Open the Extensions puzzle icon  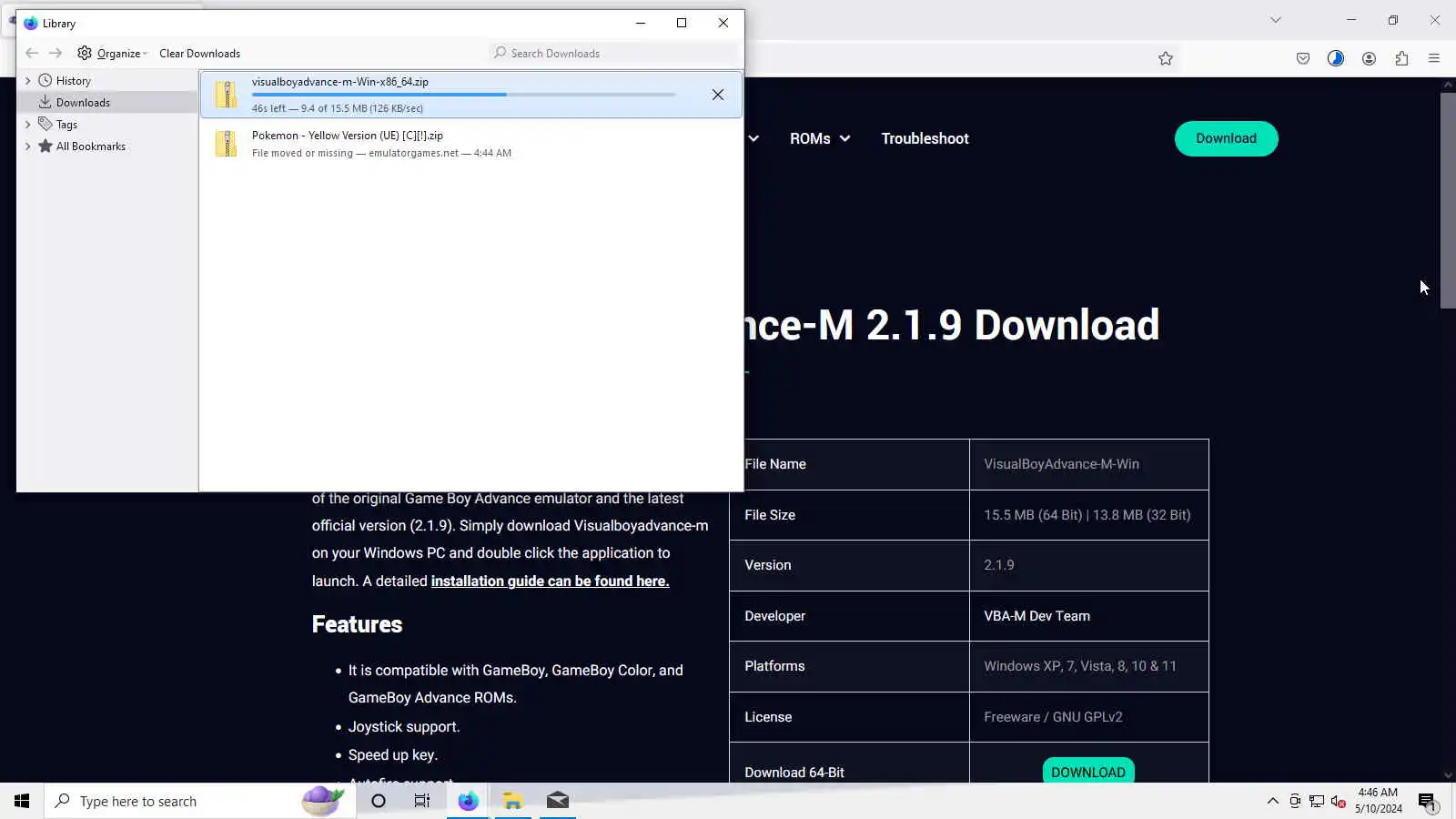pyautogui.click(x=1401, y=58)
